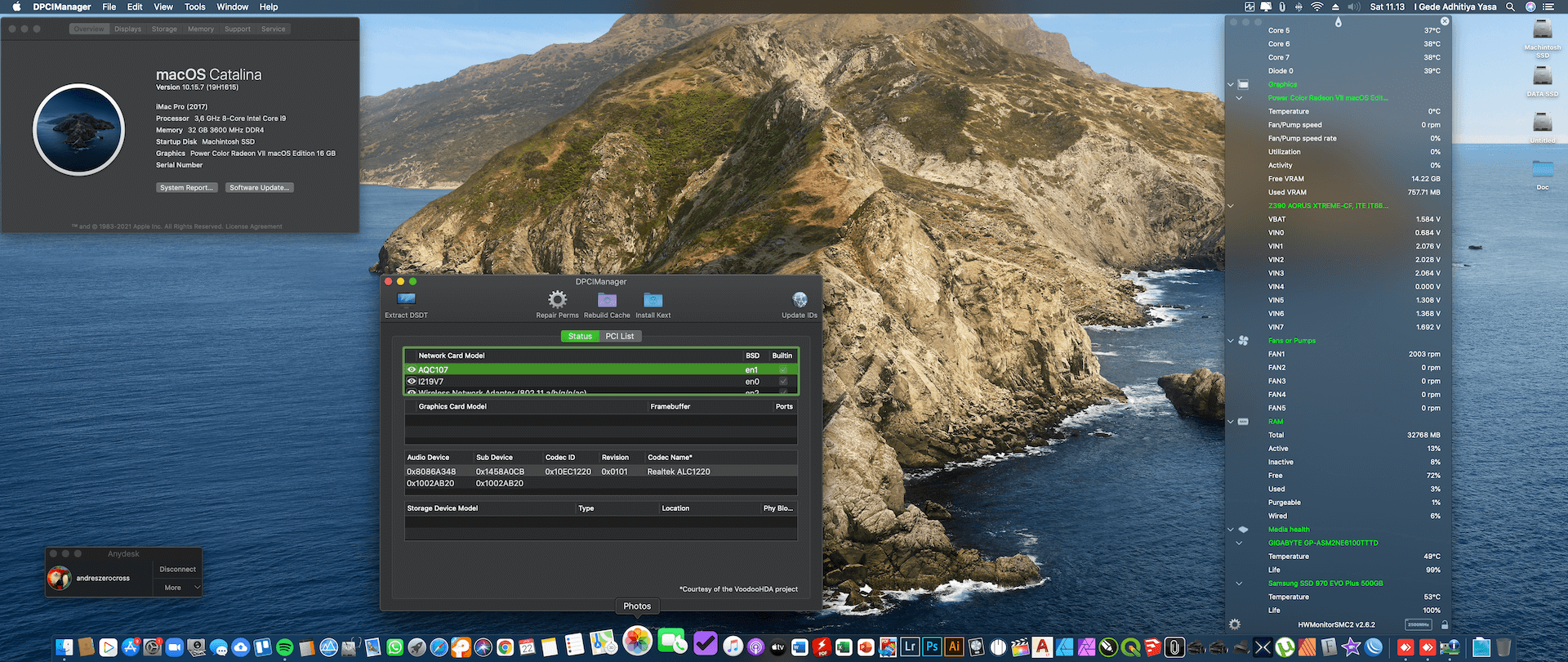Viewport: 1568px width, 662px height.
Task: Toggle the Builtin checkbox for AQC107
Action: point(783,369)
